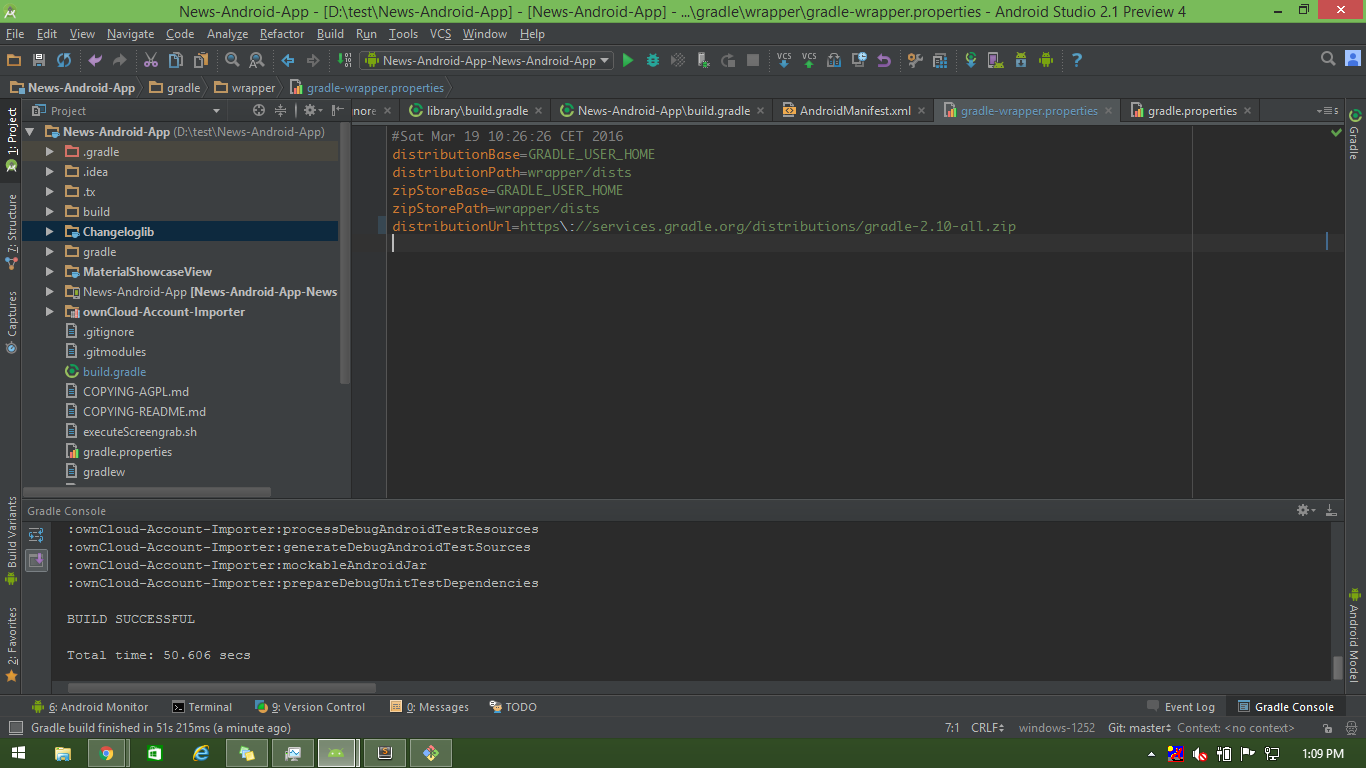Click the purple Undo arrow icon
Viewport: 1366px width, 768px height.
95,60
